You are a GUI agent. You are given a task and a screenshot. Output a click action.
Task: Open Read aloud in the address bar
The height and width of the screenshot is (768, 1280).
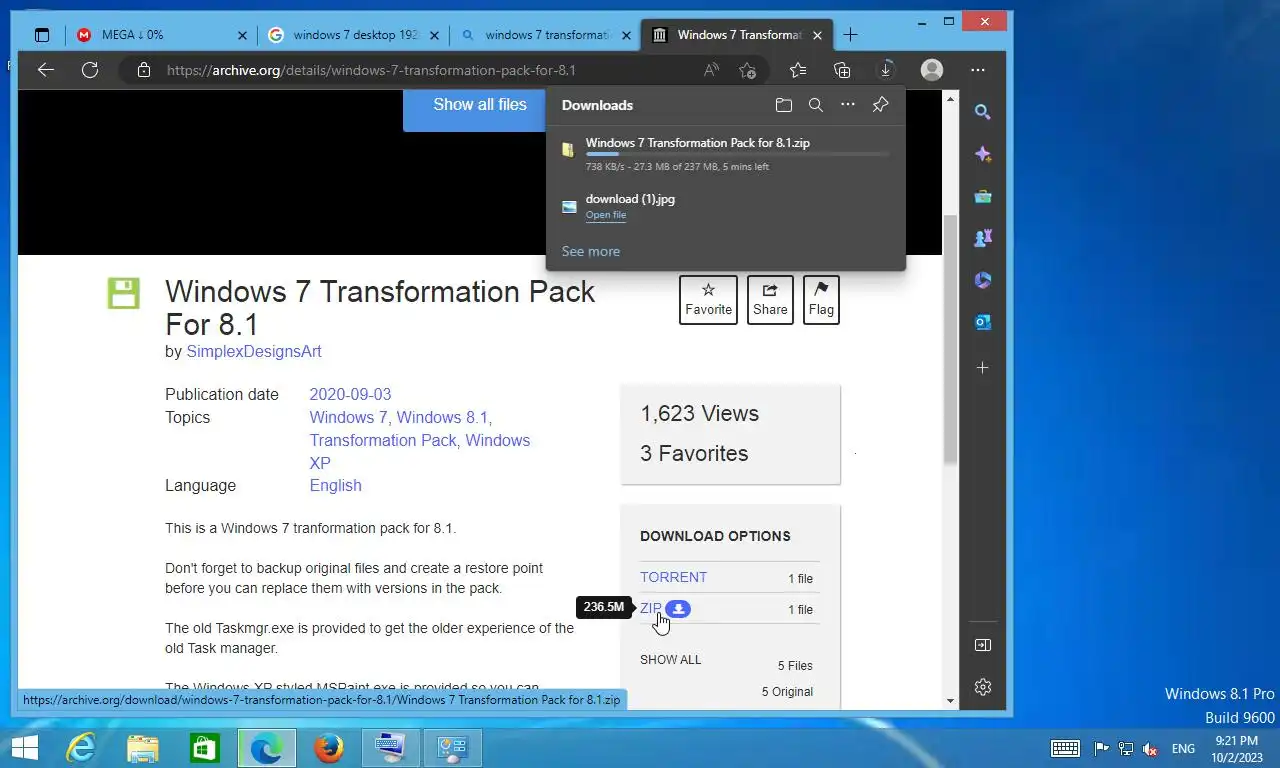(711, 70)
